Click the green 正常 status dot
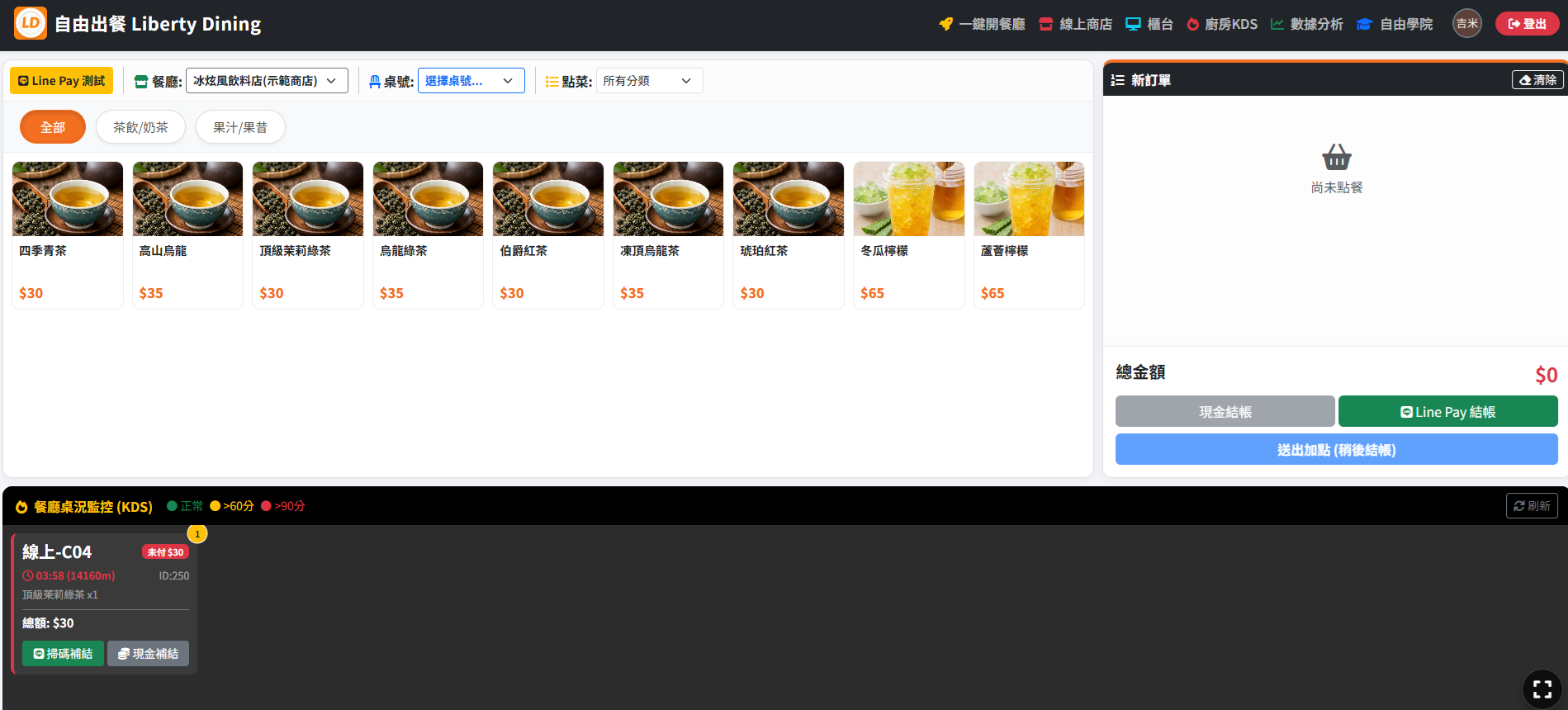The height and width of the screenshot is (710, 1568). click(x=172, y=506)
